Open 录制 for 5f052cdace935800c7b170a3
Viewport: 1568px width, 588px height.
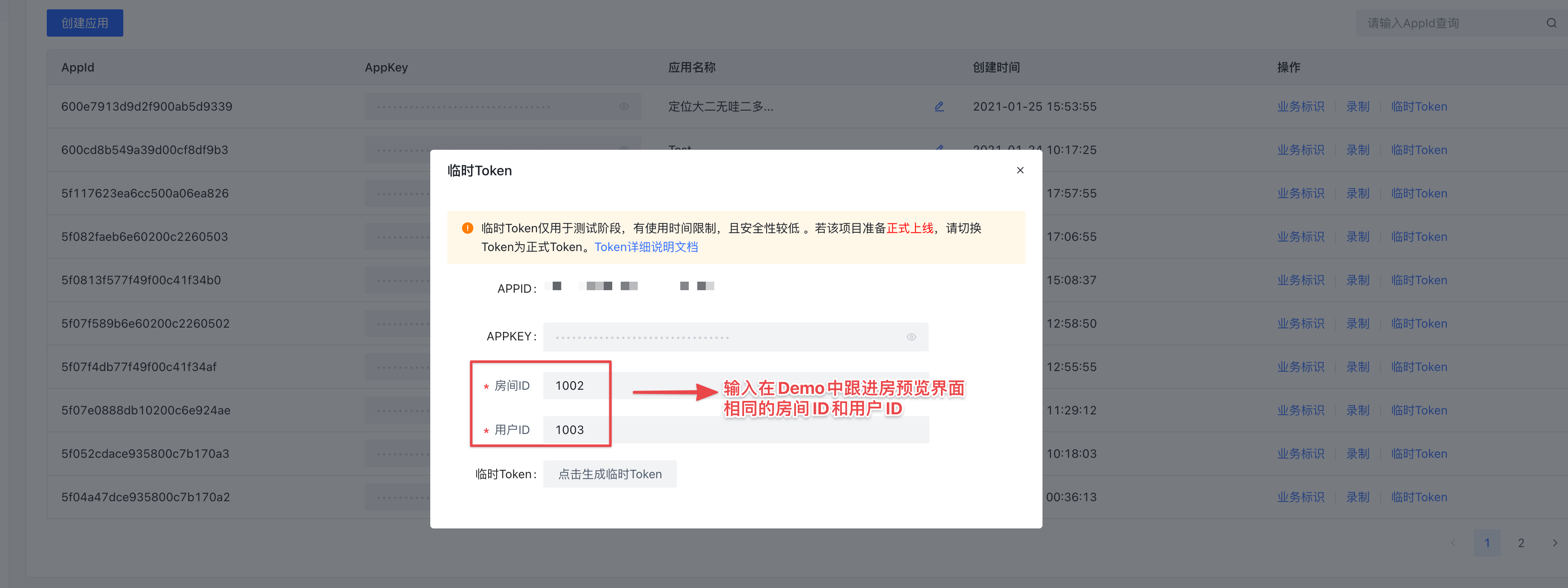tap(1358, 454)
